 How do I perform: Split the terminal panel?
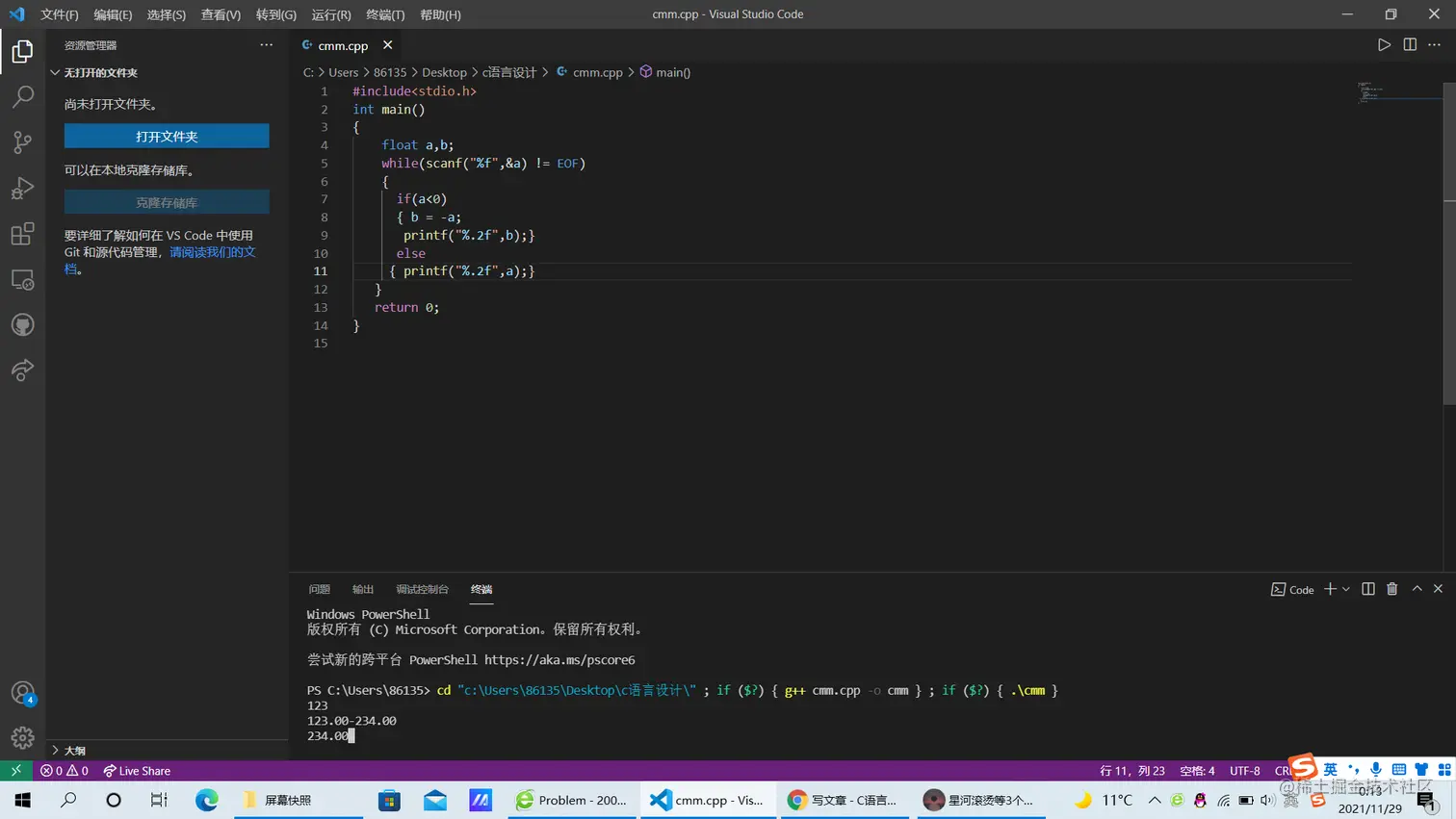tap(1368, 589)
